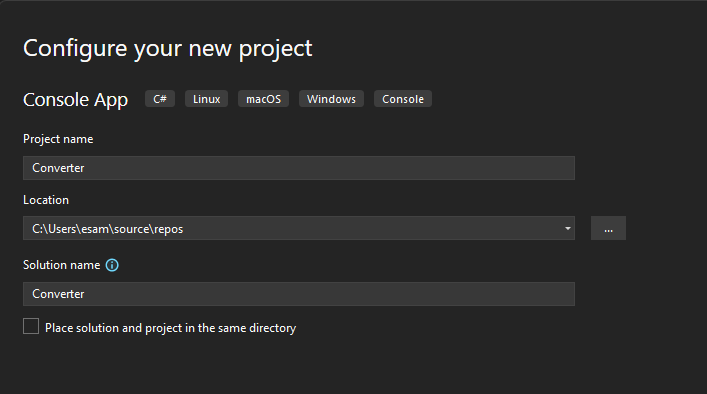Place cursor after "repos" in Location path
This screenshot has width=707, height=394.
[184, 229]
